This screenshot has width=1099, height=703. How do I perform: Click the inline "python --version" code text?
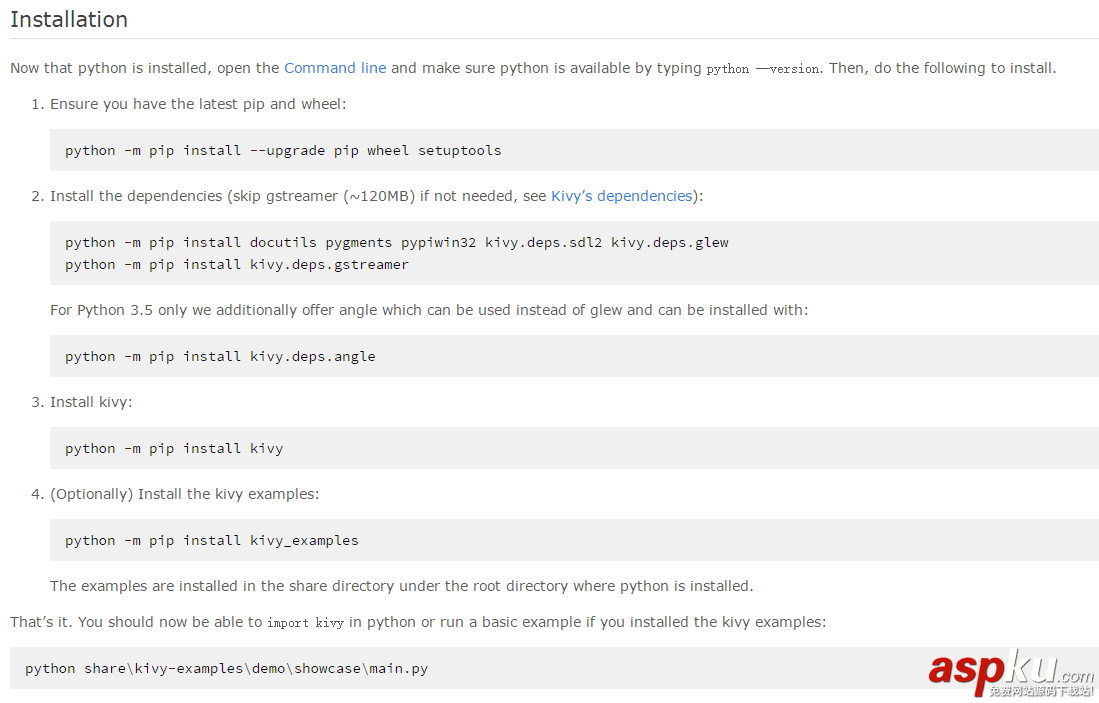pyautogui.click(x=763, y=69)
